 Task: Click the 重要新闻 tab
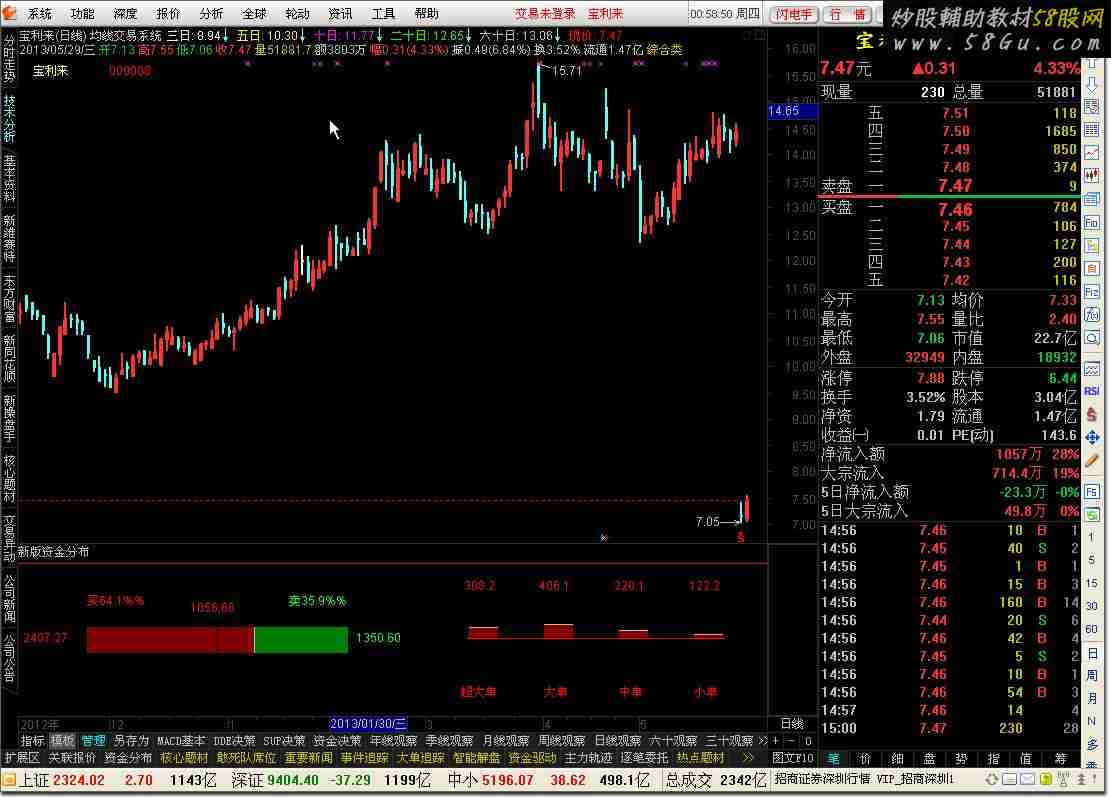[308, 758]
